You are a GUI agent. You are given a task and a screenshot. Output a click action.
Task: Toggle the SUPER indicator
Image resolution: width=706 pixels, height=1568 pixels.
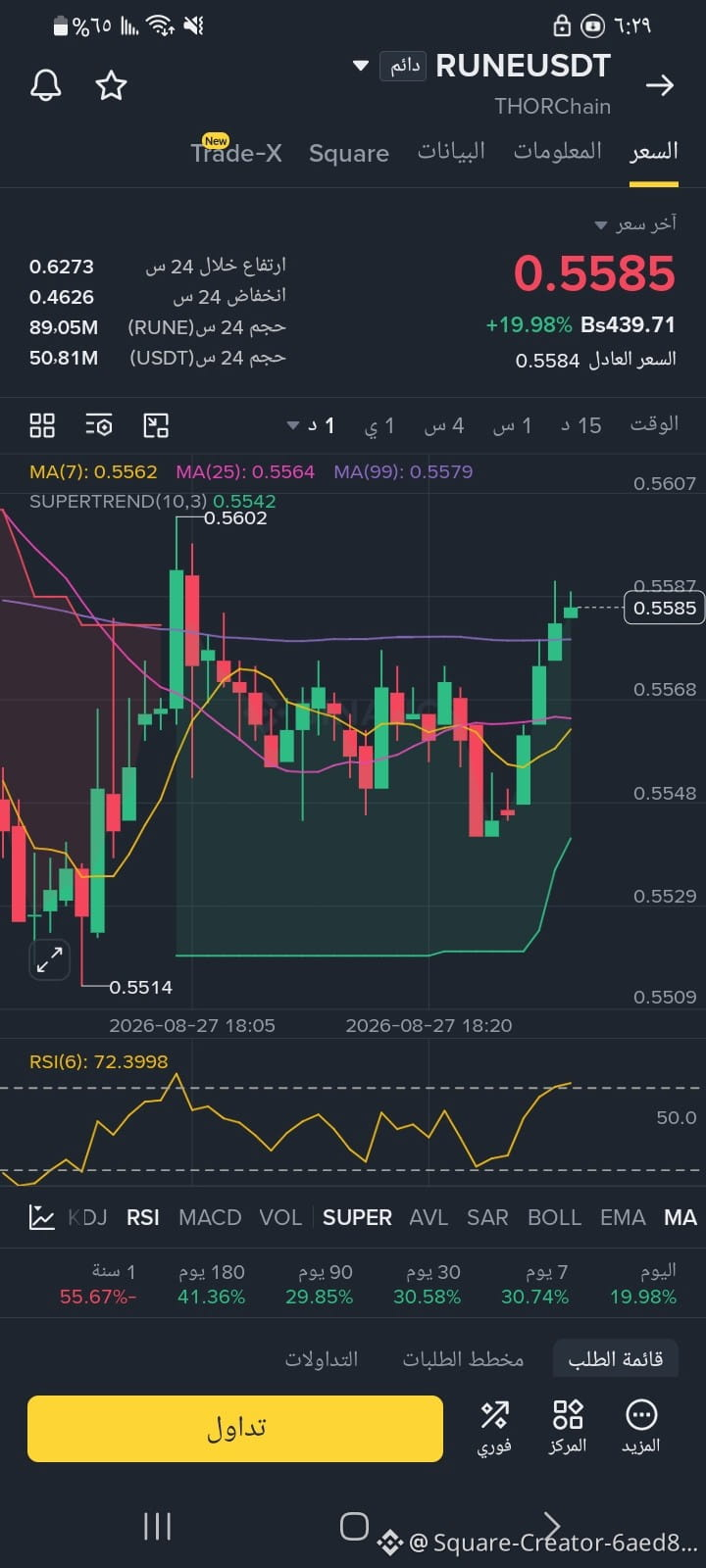(x=357, y=1217)
